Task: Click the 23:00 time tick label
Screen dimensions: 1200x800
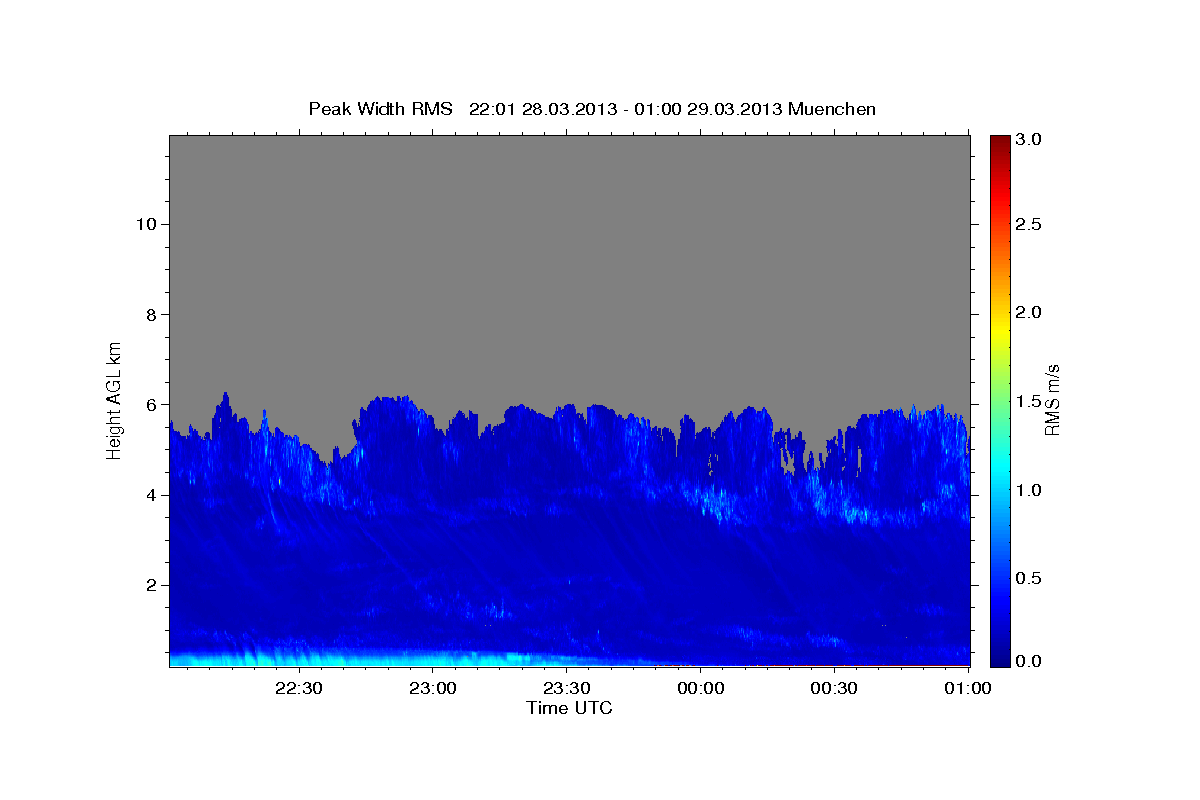Action: 432,688
